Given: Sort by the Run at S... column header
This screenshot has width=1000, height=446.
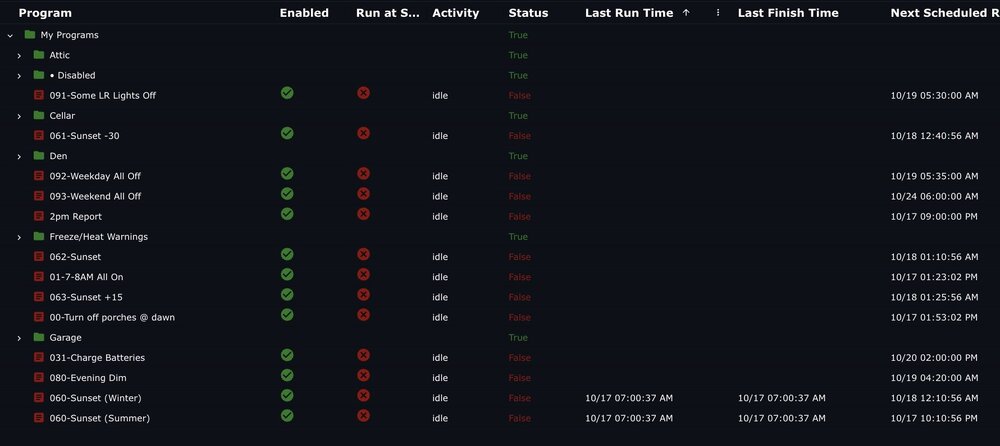Looking at the screenshot, I should pos(388,13).
